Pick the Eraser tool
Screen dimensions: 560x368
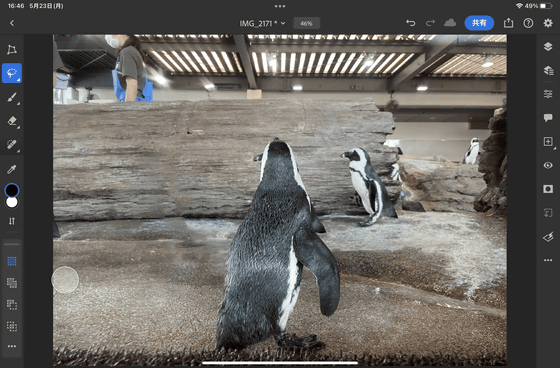coord(12,121)
